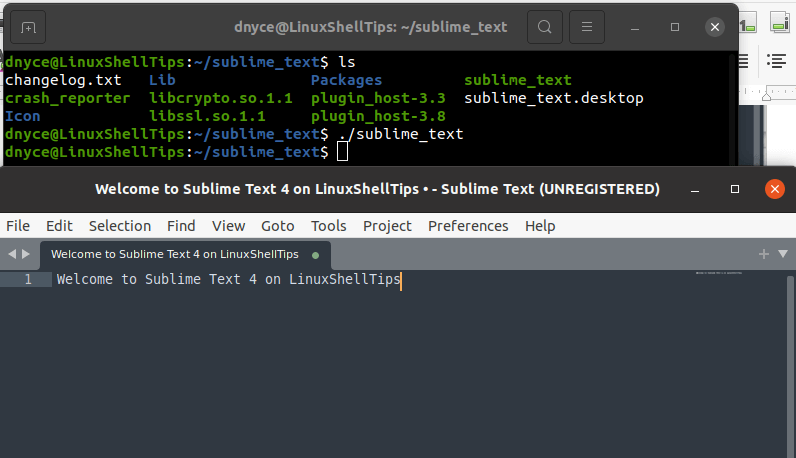Click 'libcrypto.so.1.1' in the terminal listing
Screen dimensions: 796x458
221,98
